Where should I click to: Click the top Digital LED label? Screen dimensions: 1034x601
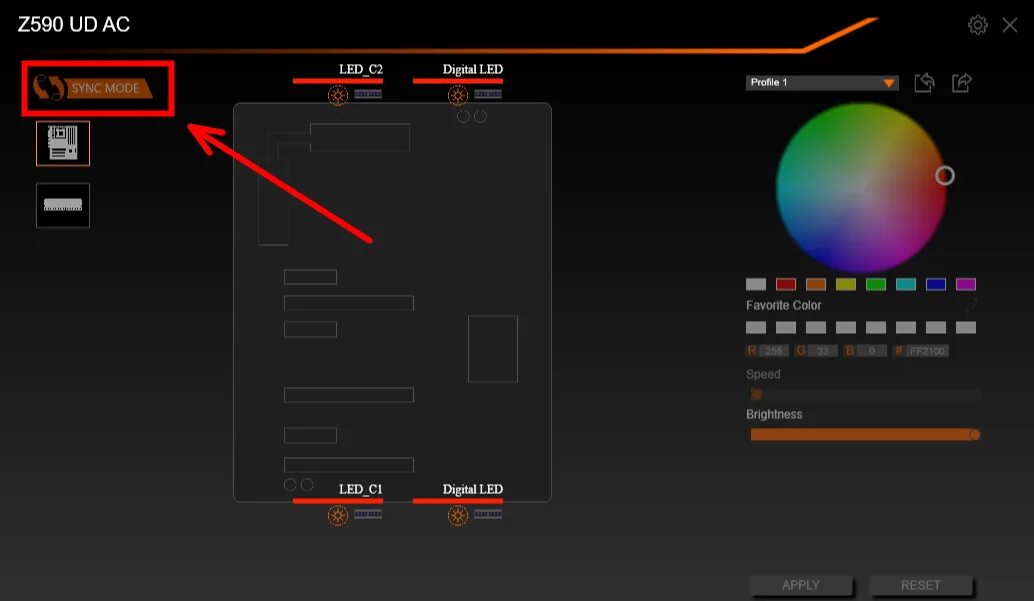pos(473,69)
